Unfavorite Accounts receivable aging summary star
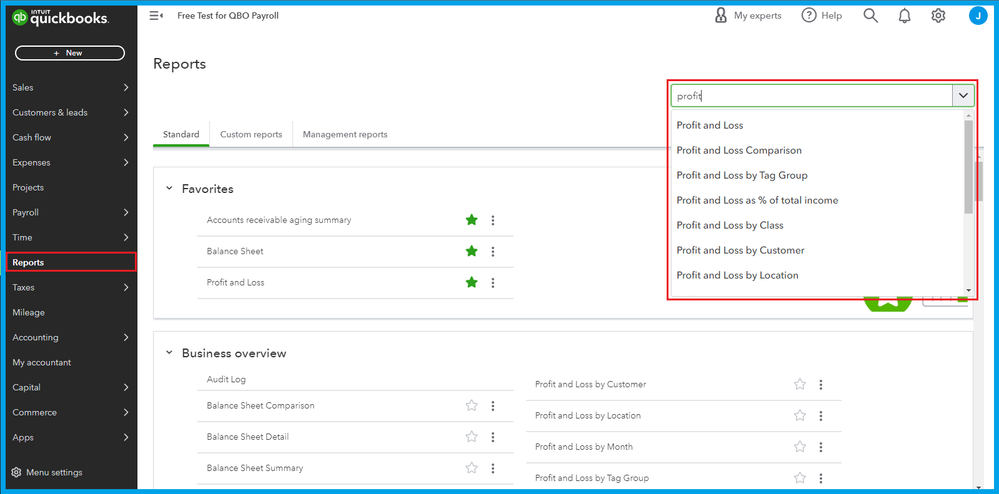Image resolution: width=999 pixels, height=494 pixels. pos(472,220)
